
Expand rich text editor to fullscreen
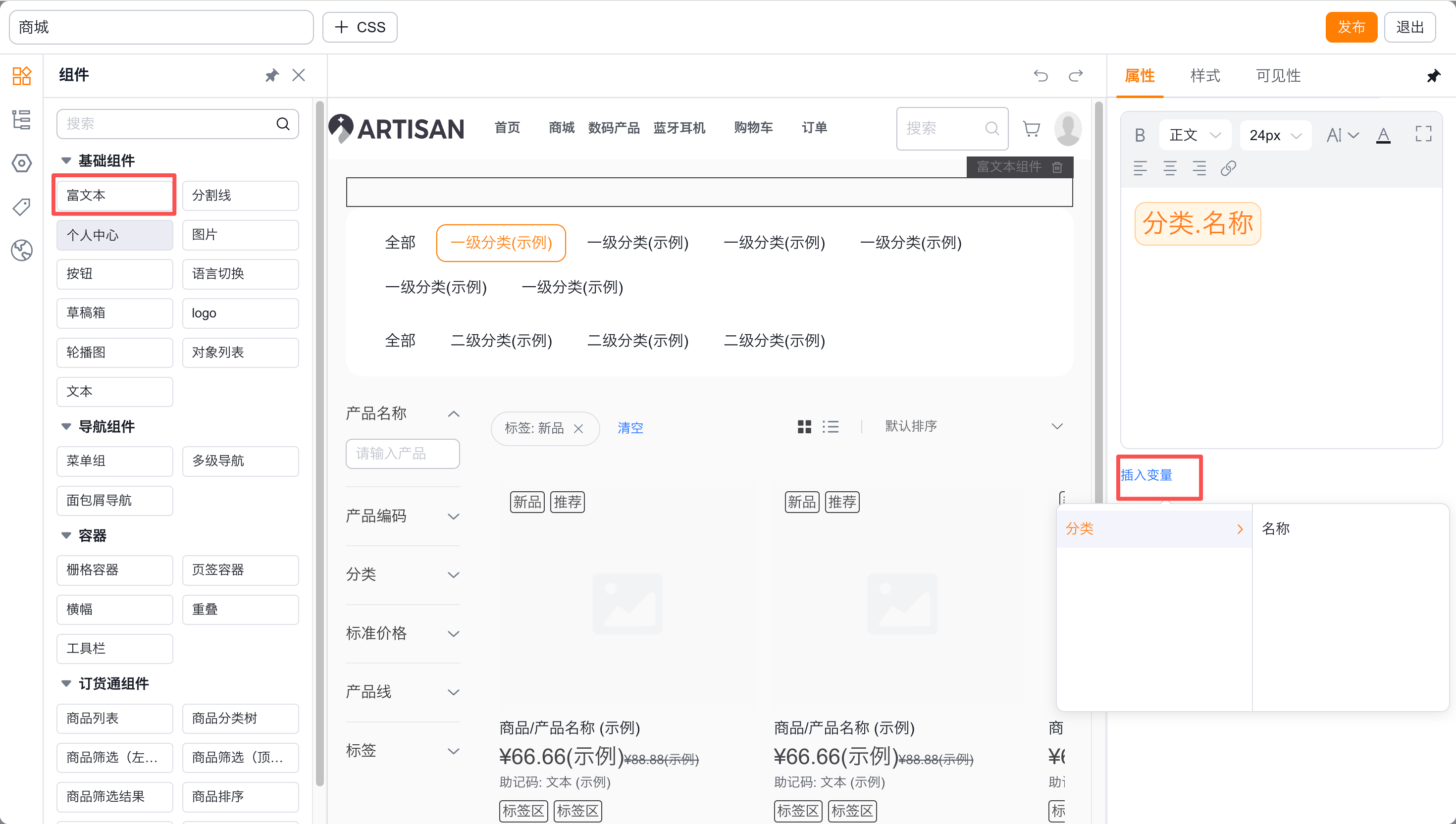(1423, 134)
